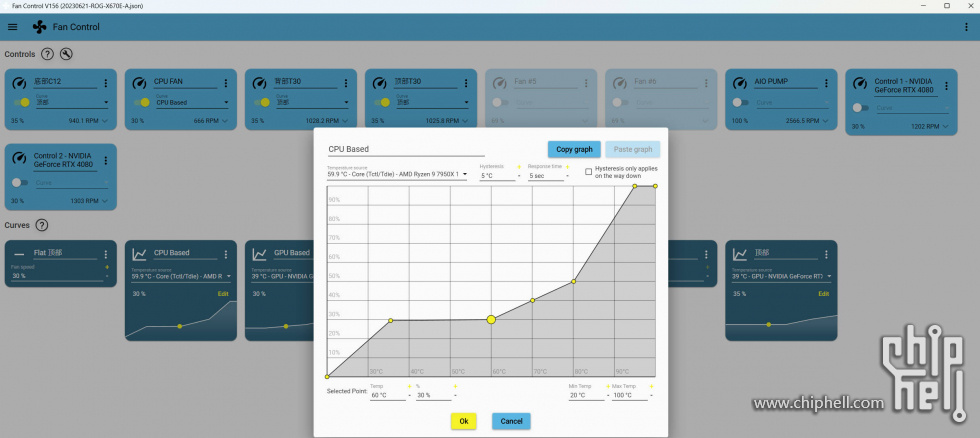The height and width of the screenshot is (438, 980).
Task: Click Edit on the rightmost 顶部 curve card
Action: pyautogui.click(x=823, y=294)
